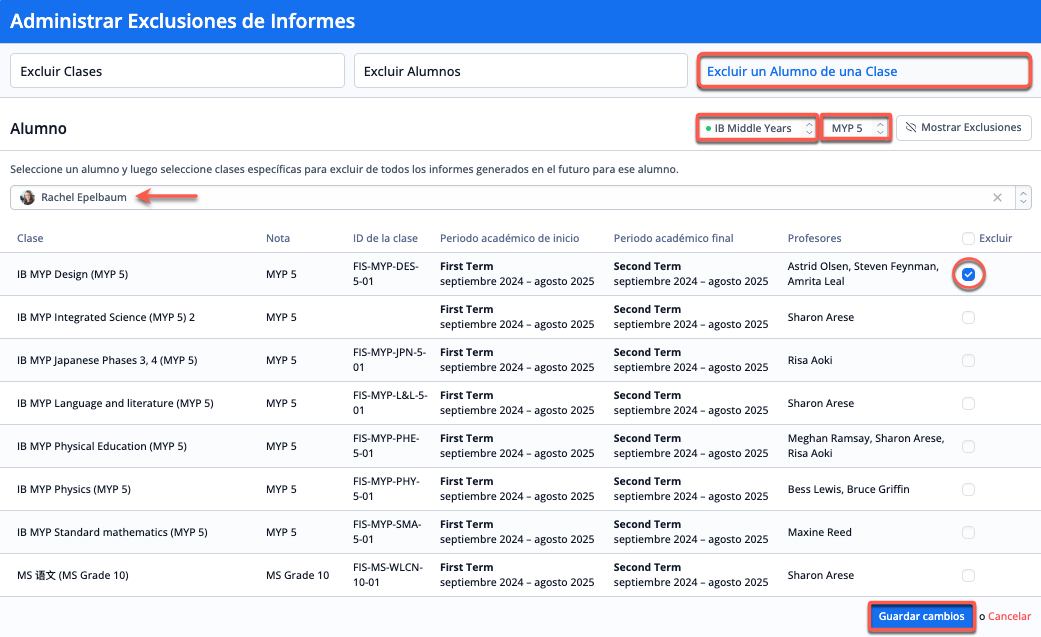
Task: Check Excluir for IB MYP Integrated Science
Action: (968, 318)
